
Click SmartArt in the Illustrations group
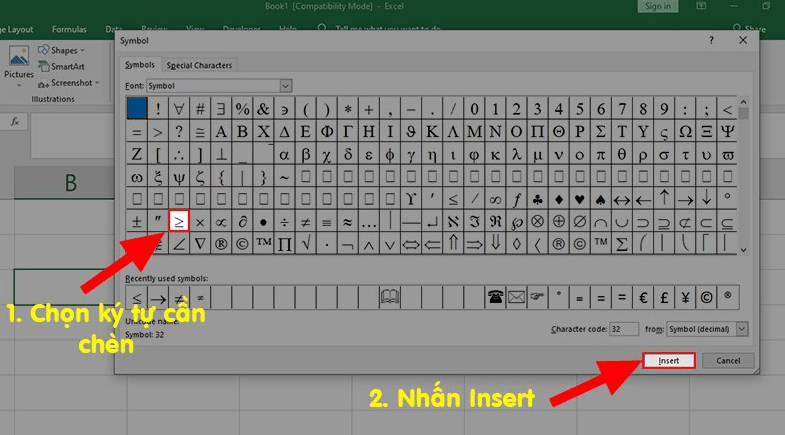tap(62, 66)
